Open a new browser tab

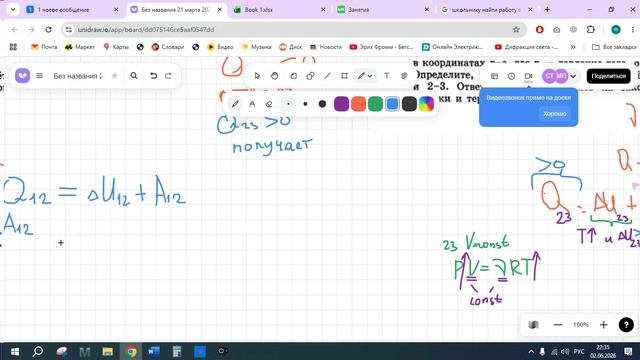pos(547,9)
